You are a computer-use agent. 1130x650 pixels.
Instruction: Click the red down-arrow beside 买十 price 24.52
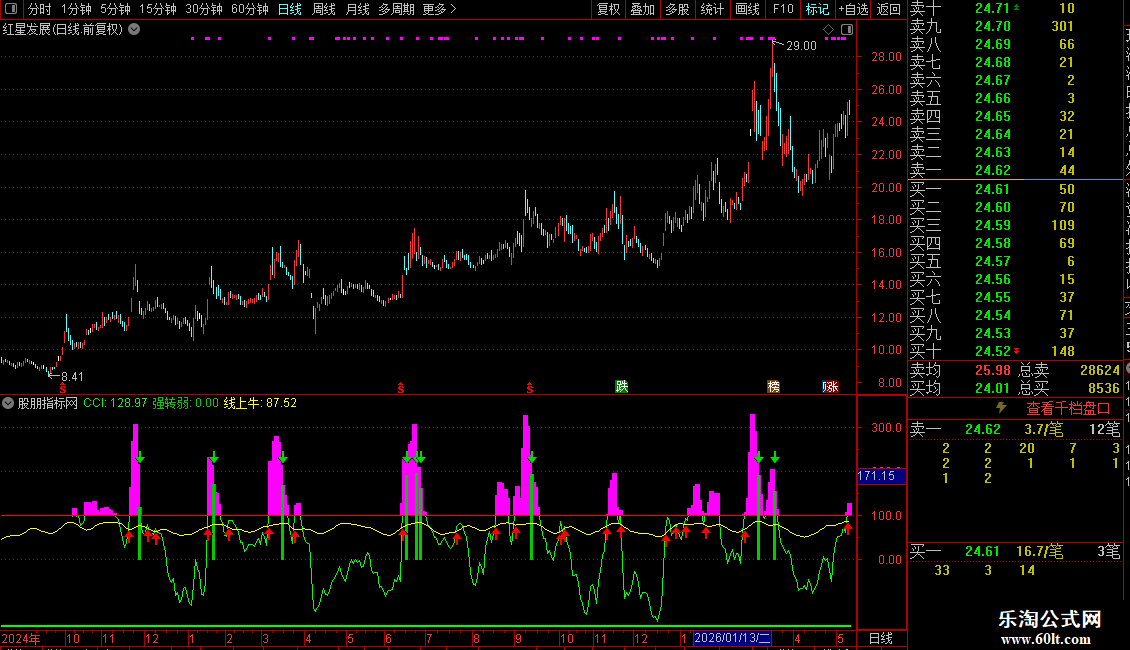click(1017, 351)
